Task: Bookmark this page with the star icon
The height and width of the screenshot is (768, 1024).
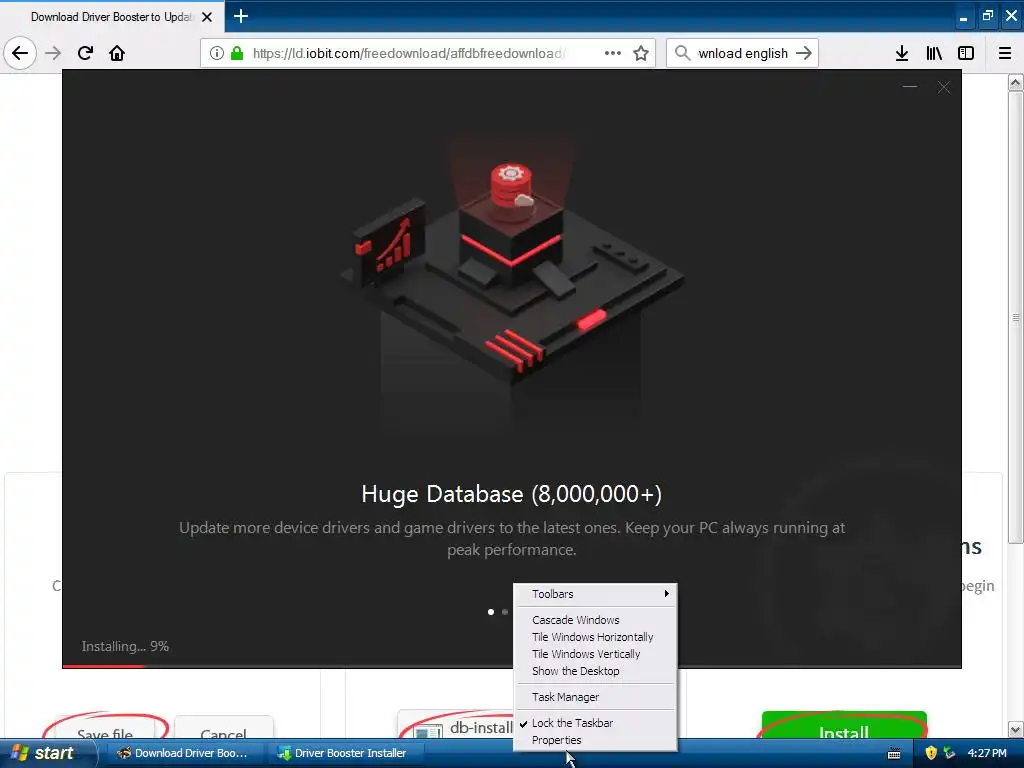Action: (641, 53)
